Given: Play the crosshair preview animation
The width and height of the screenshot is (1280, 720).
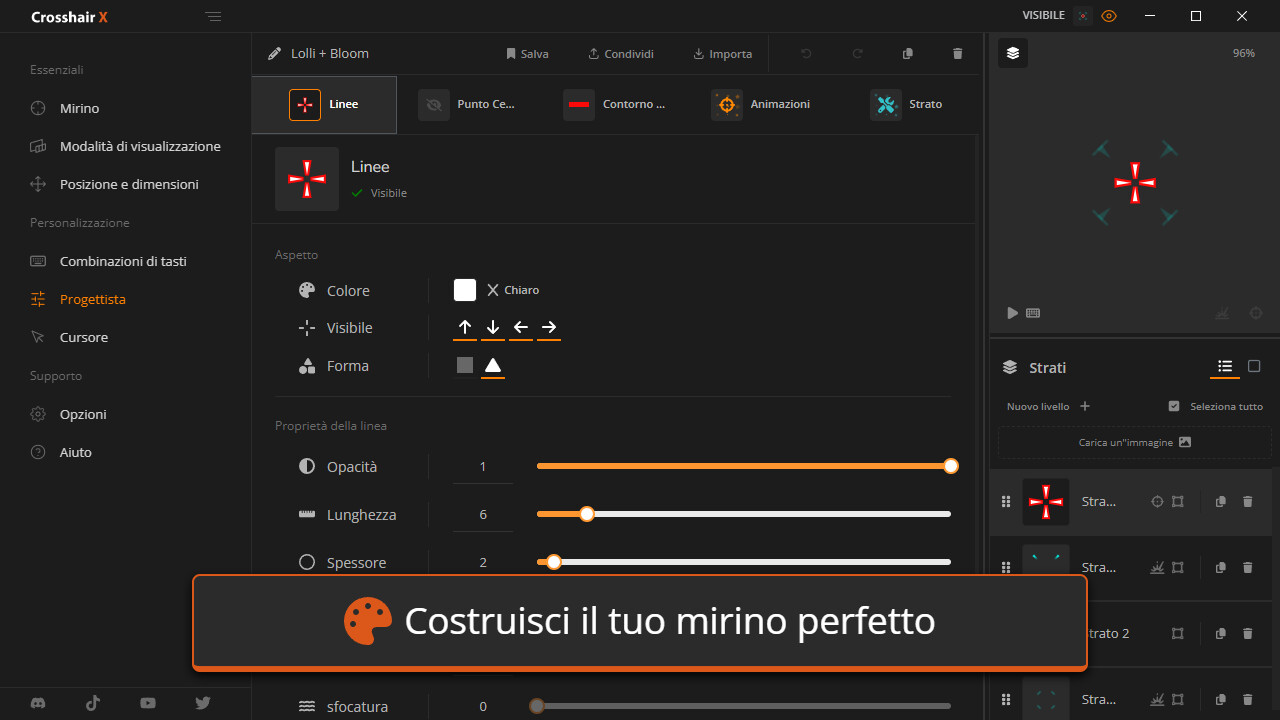Looking at the screenshot, I should pos(1012,313).
